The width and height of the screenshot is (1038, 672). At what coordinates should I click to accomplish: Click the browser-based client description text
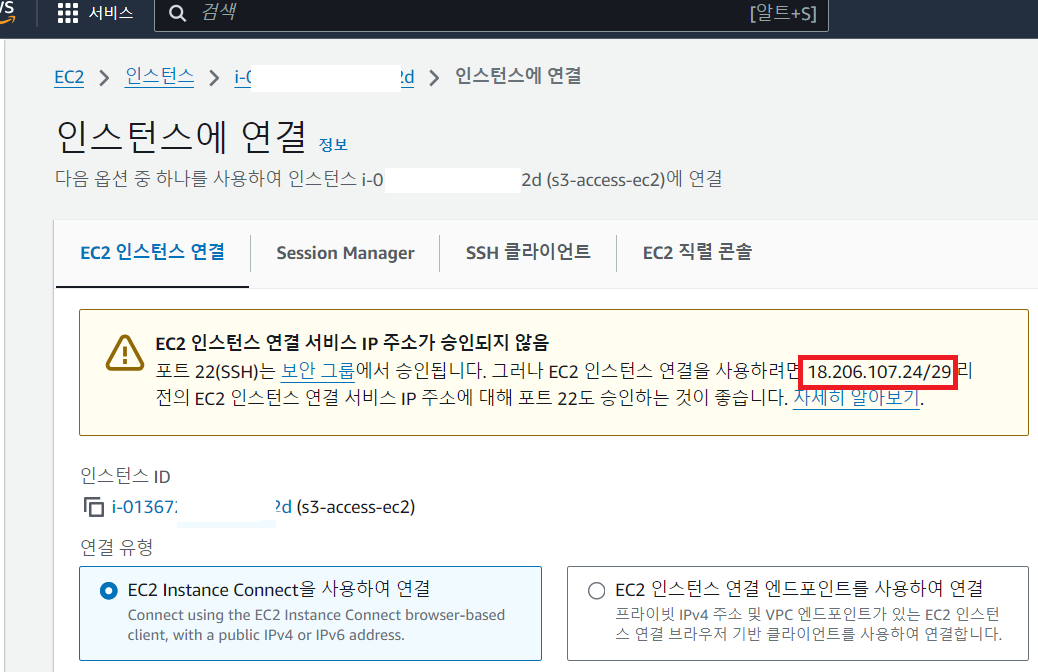click(x=316, y=625)
